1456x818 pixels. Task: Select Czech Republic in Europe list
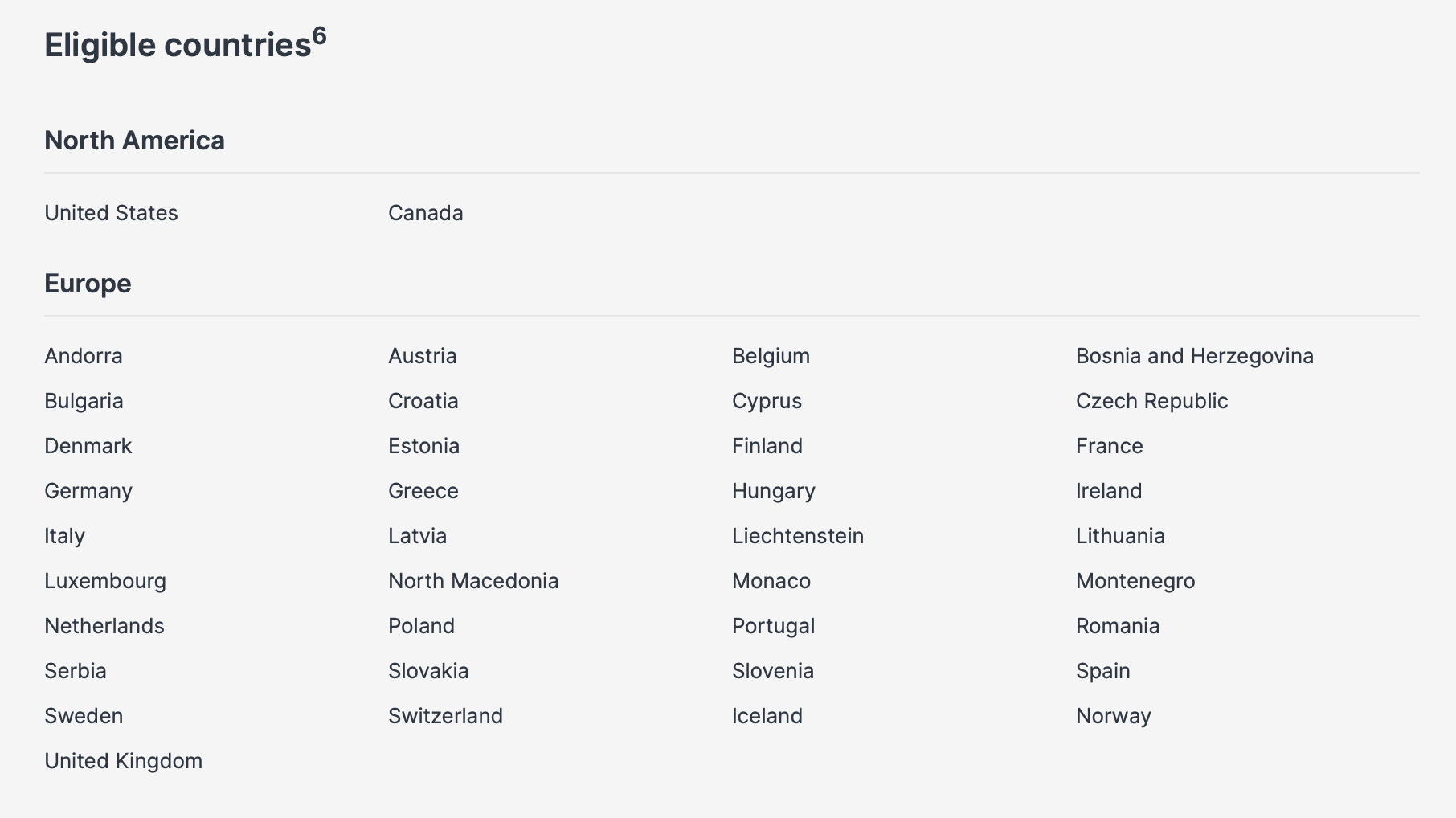click(1151, 401)
